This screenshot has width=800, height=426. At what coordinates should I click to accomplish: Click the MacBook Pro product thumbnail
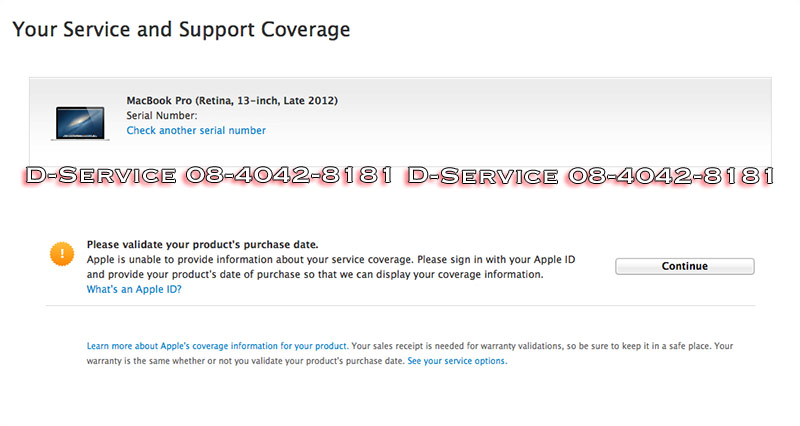pos(80,123)
